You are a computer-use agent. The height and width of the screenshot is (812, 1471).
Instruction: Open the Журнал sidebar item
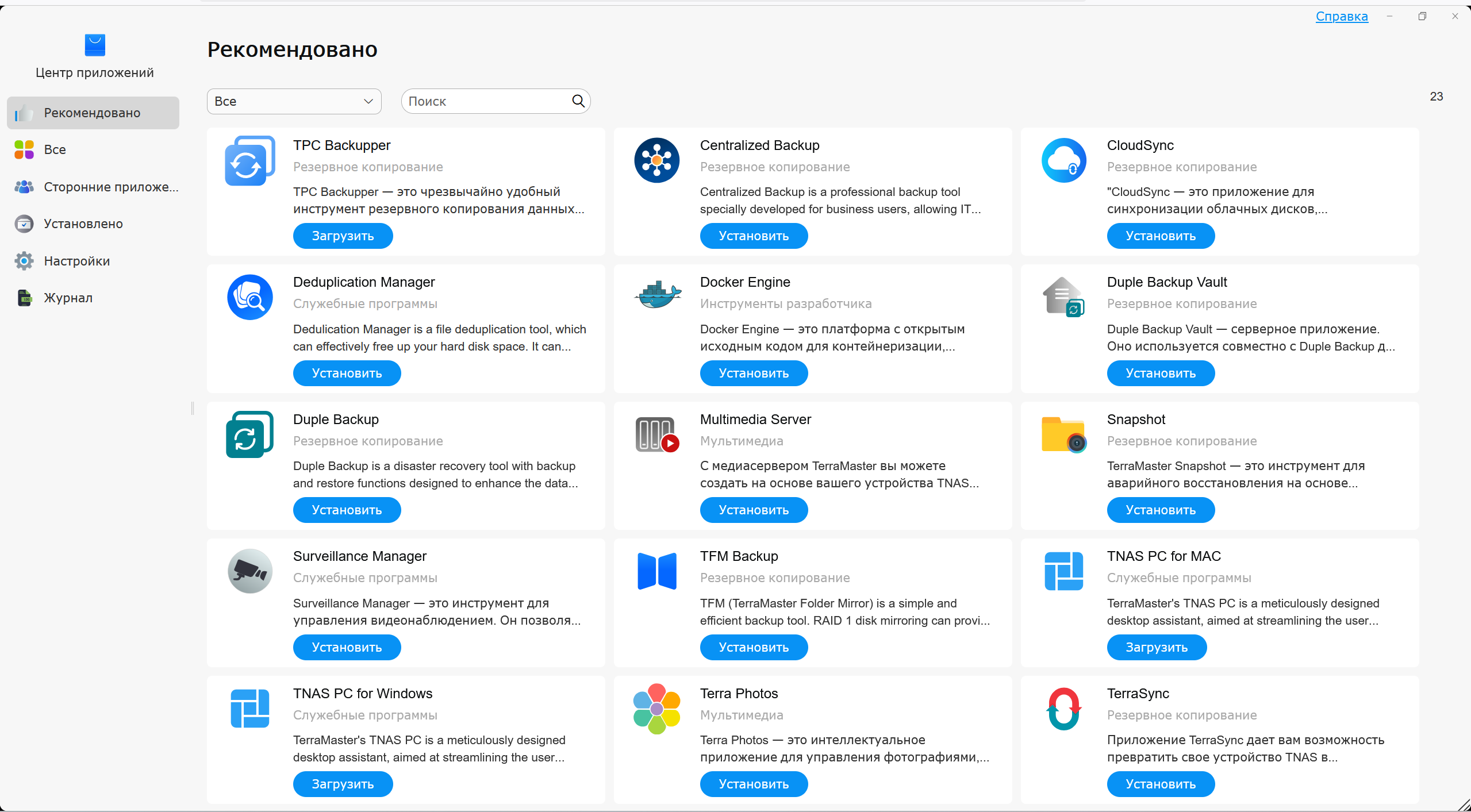tap(68, 298)
